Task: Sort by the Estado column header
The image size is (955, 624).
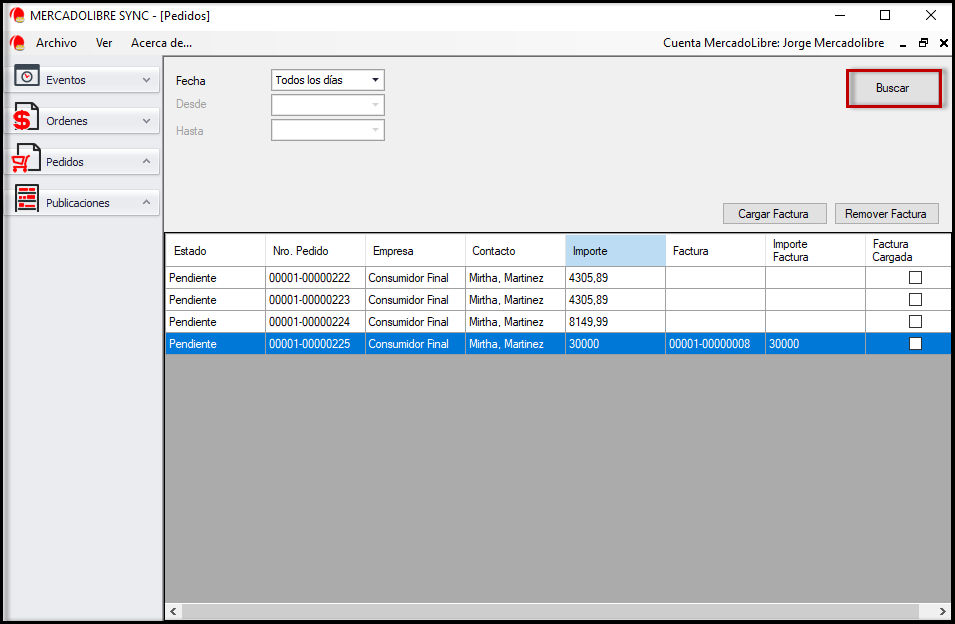Action: 216,251
